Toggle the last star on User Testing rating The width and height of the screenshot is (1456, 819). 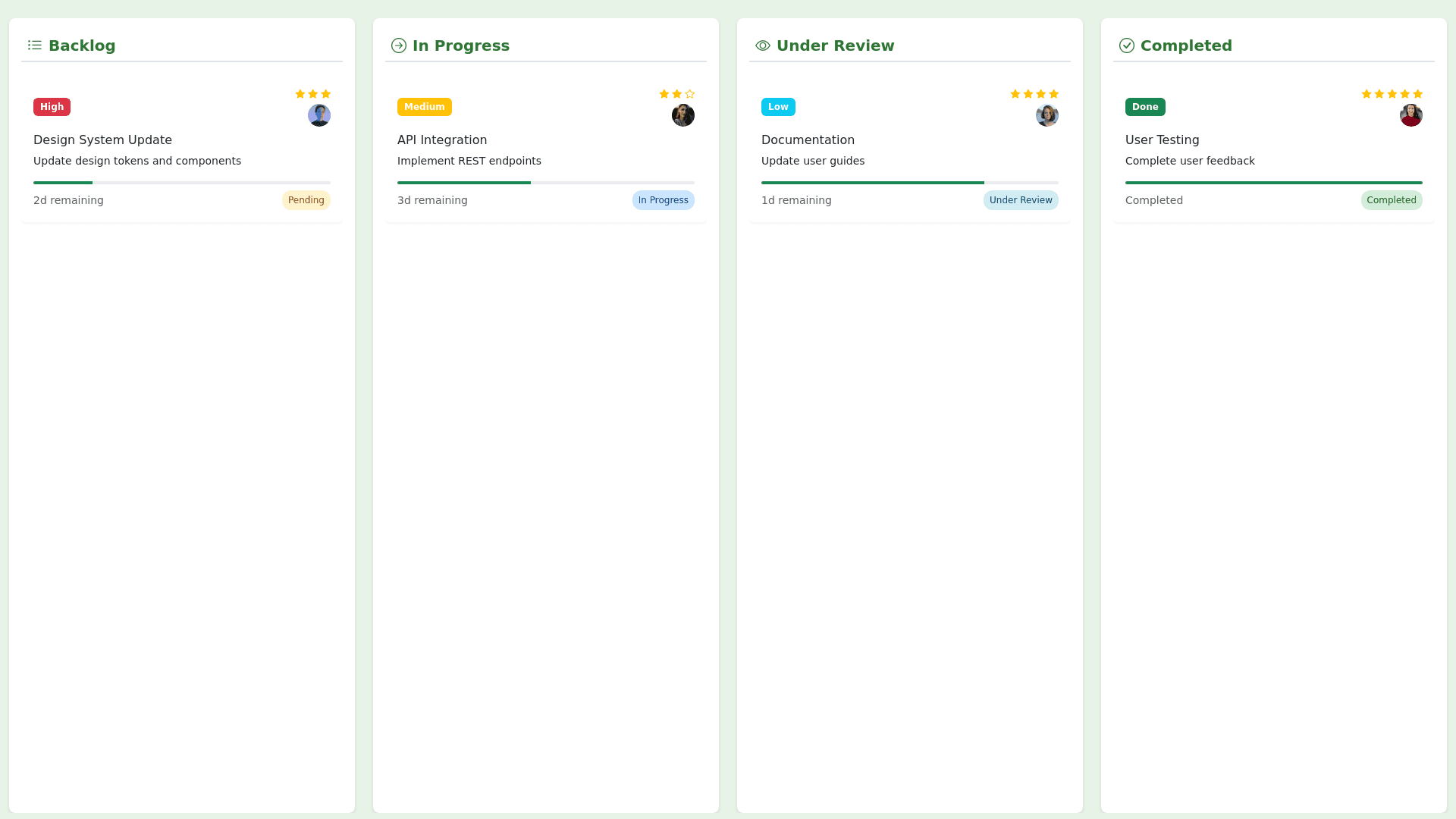coord(1419,94)
